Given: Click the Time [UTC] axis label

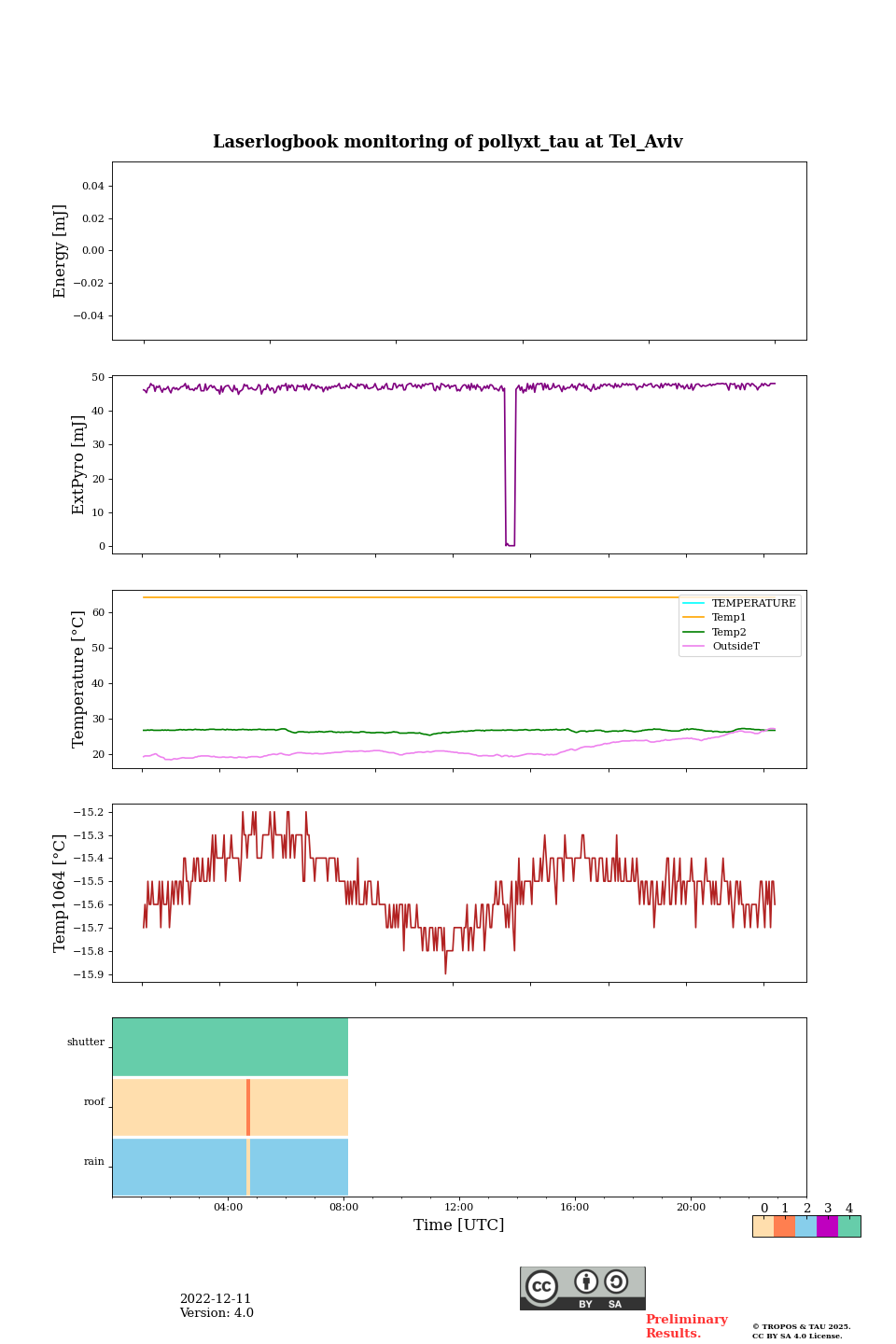Looking at the screenshot, I should coord(459,1225).
